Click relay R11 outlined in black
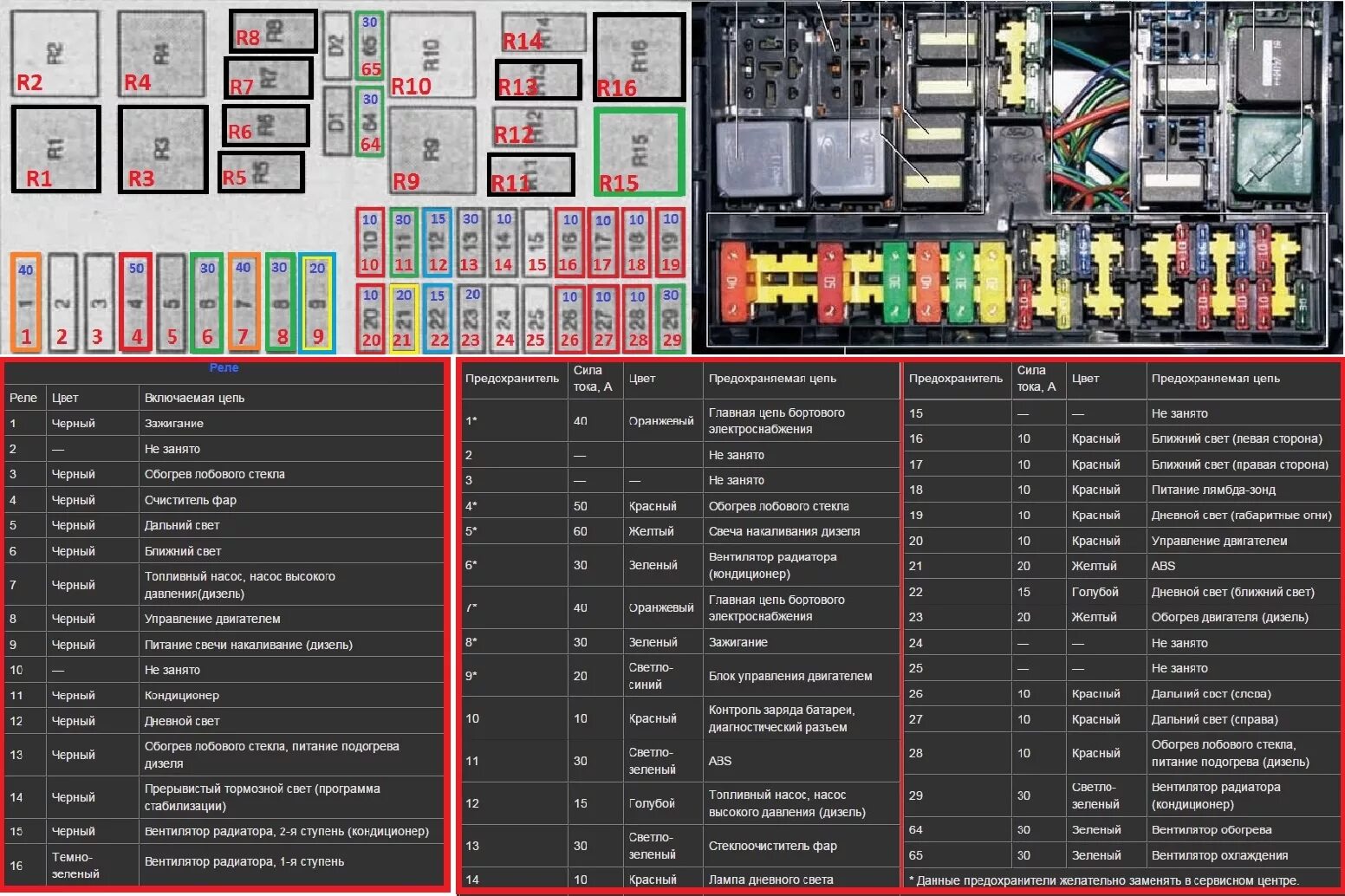Image resolution: width=1345 pixels, height=896 pixels. pyautogui.click(x=531, y=174)
